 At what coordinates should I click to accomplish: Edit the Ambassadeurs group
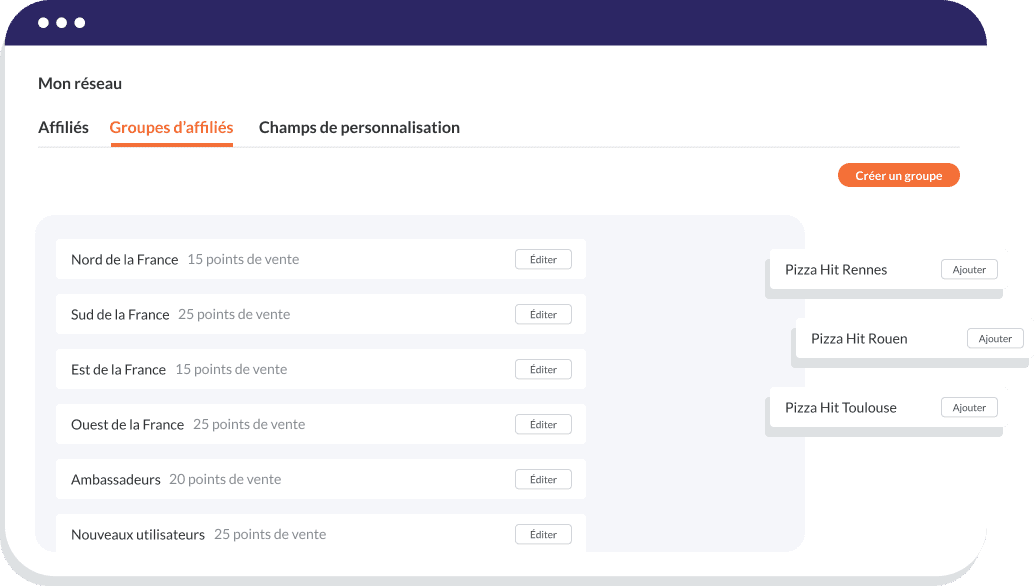(x=543, y=478)
